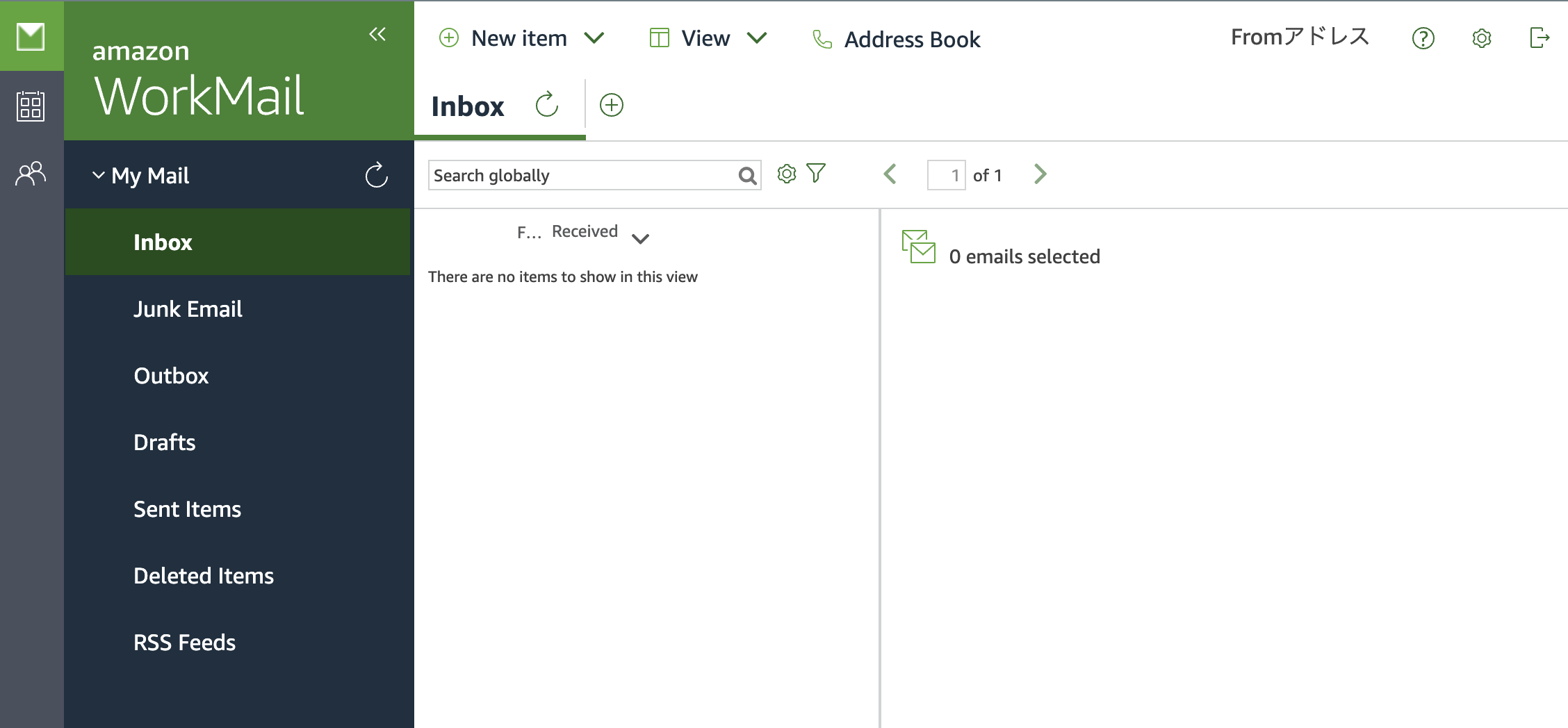This screenshot has height=728, width=1568.
Task: Sort by the Received column header
Action: coord(585,231)
